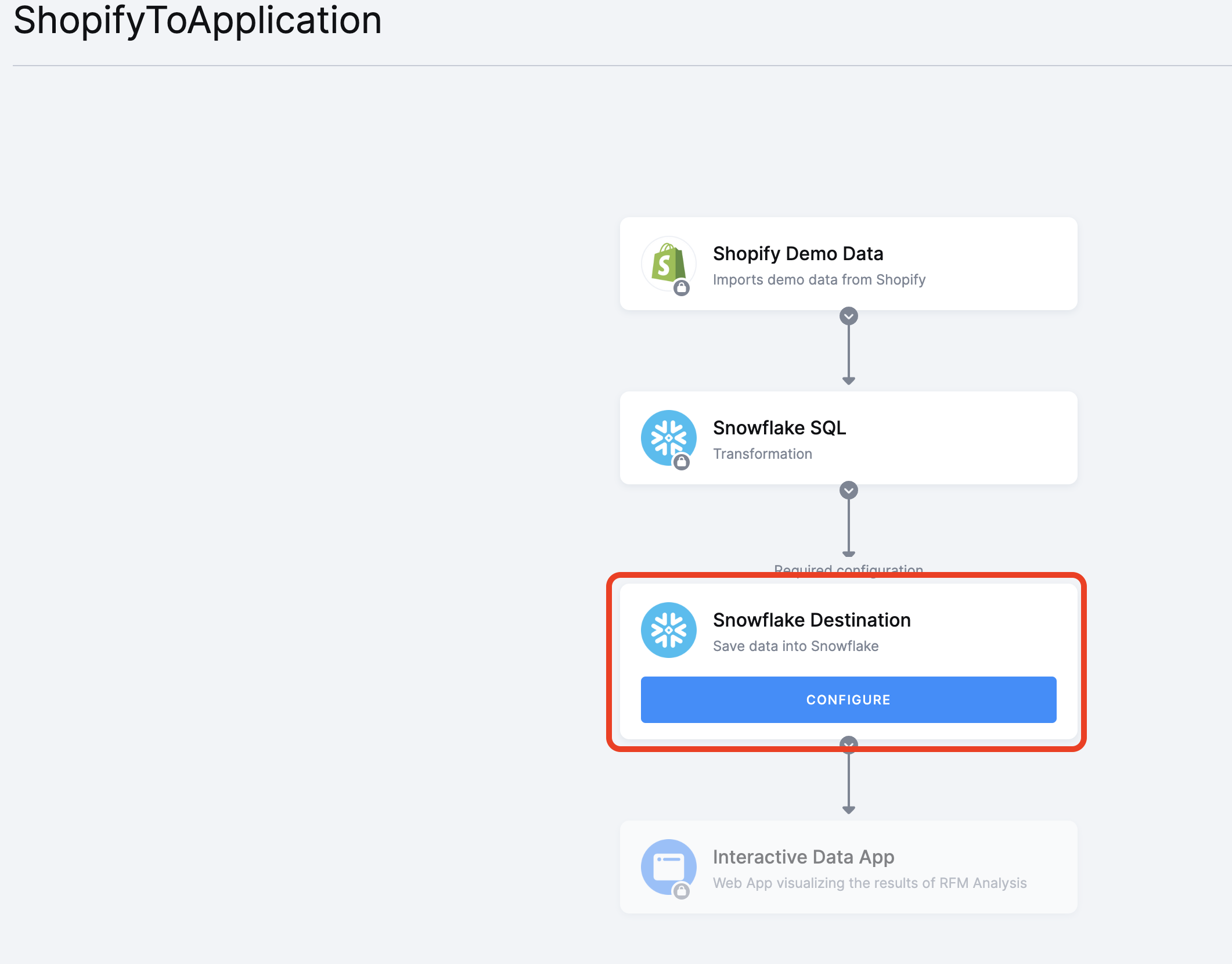
Task: Click the Snowflake Destination snowflake icon
Action: pos(668,630)
